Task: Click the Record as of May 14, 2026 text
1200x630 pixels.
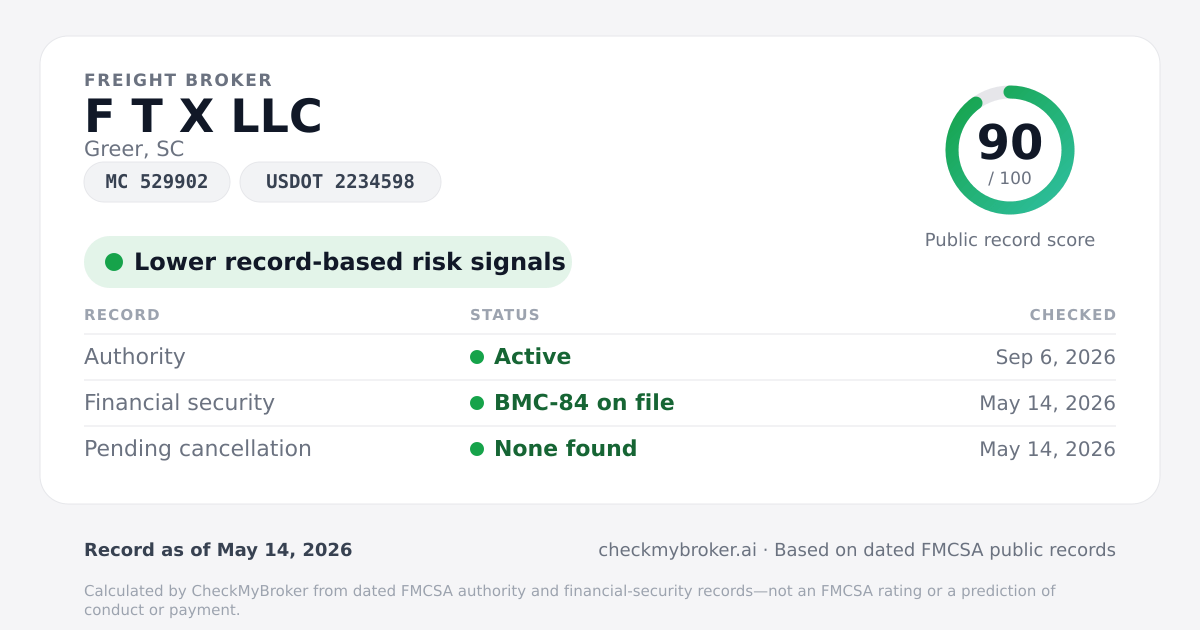Action: point(218,550)
